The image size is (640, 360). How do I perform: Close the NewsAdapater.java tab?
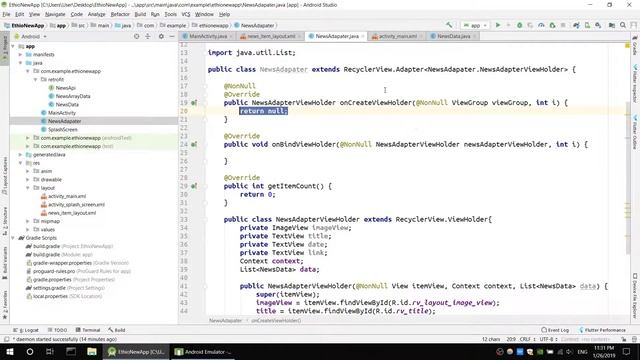363,36
